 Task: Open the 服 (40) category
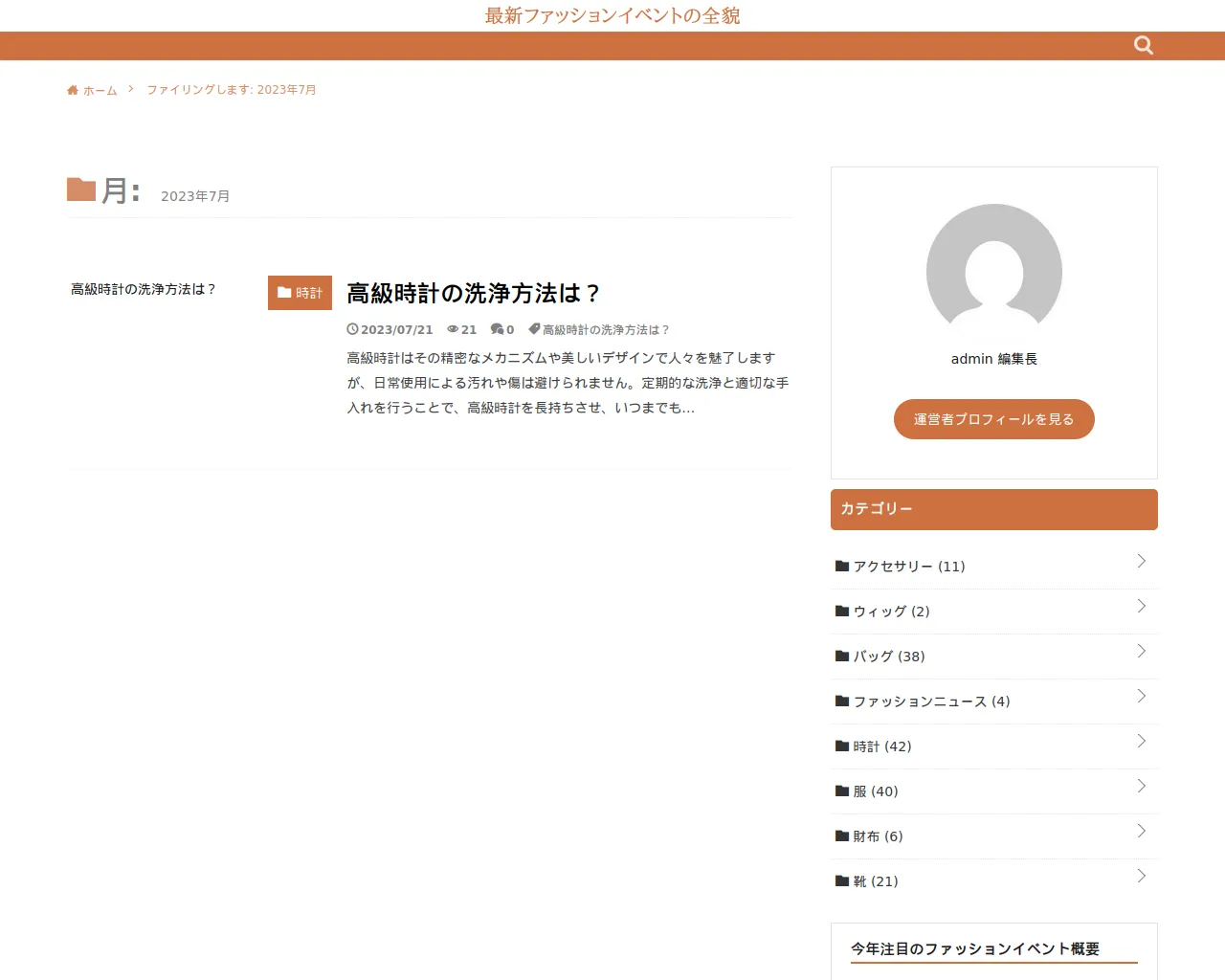click(x=875, y=791)
